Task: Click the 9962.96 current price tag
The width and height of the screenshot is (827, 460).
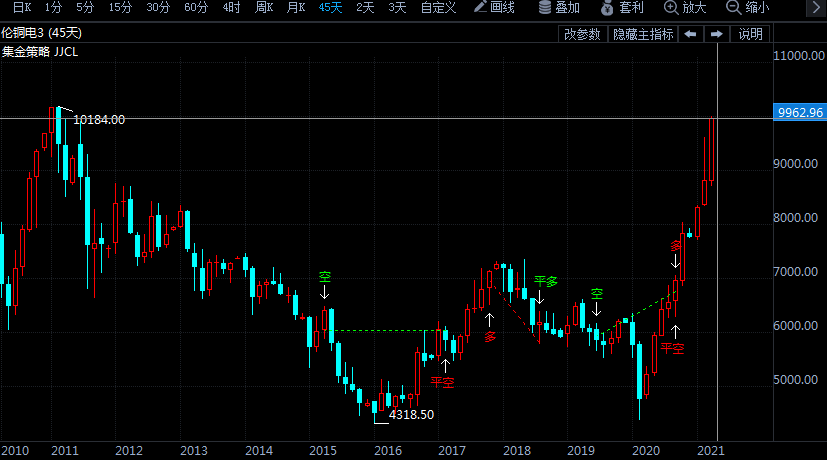Action: point(800,112)
